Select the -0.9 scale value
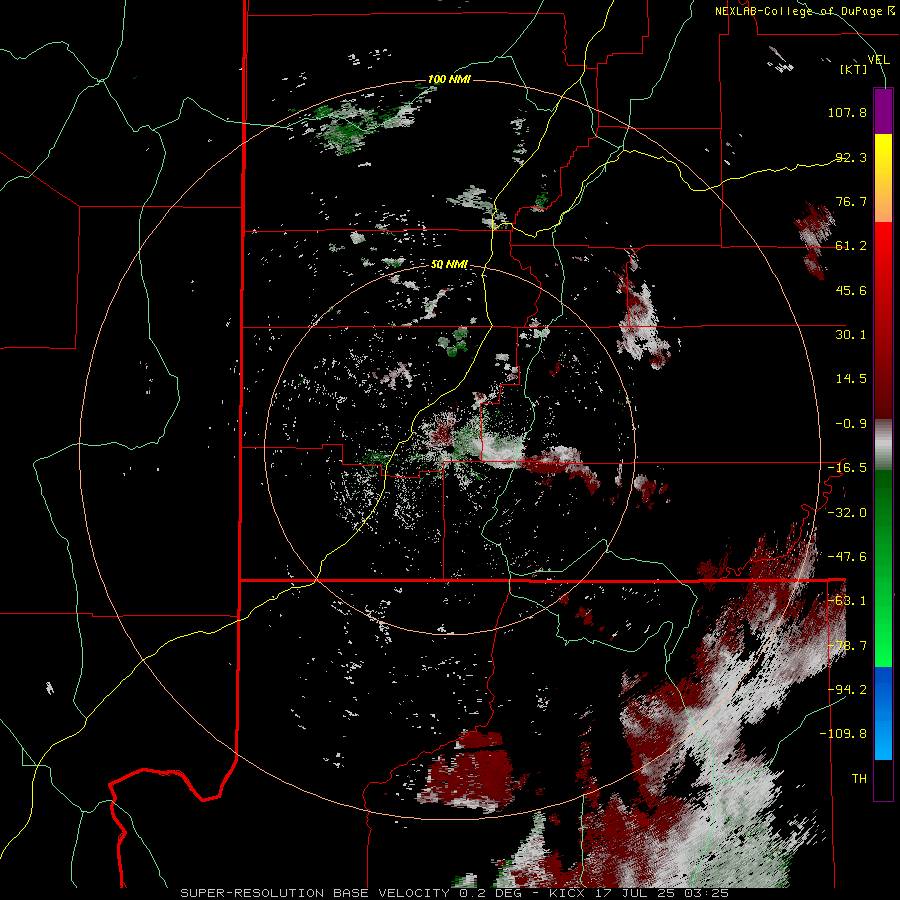This screenshot has width=900, height=900. coord(851,424)
